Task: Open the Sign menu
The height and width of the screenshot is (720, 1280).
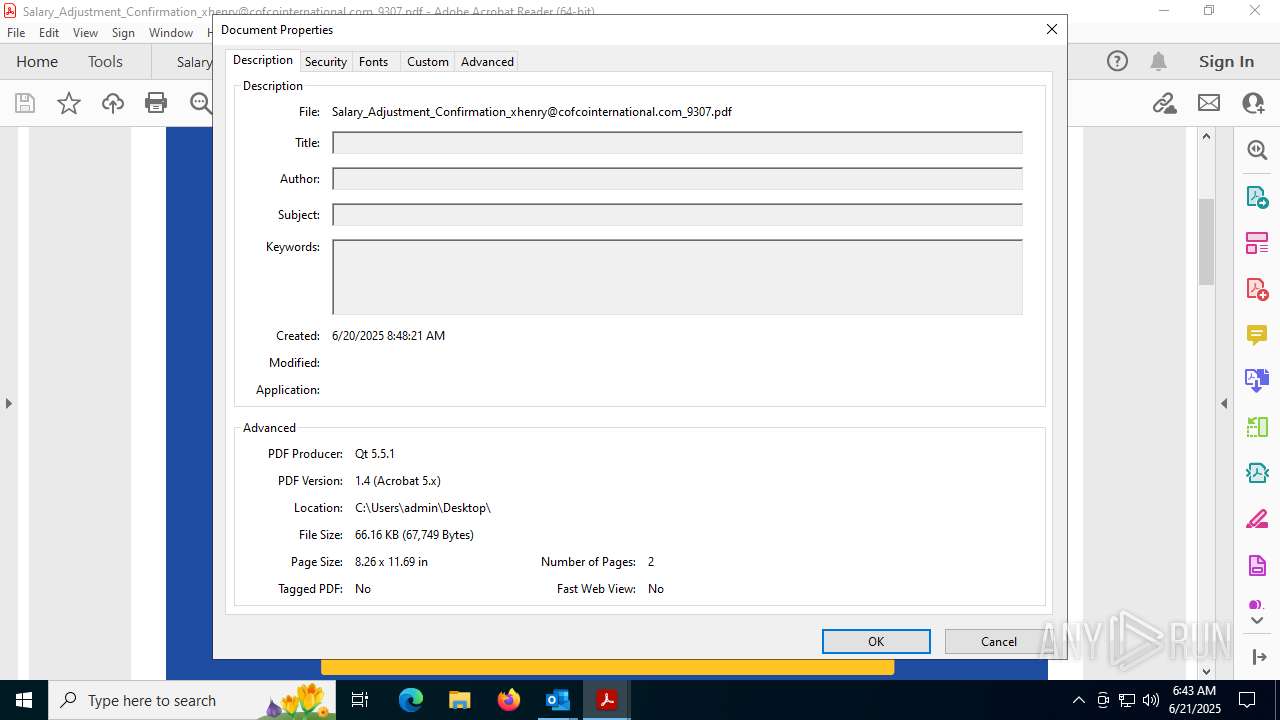Action: pyautogui.click(x=123, y=32)
